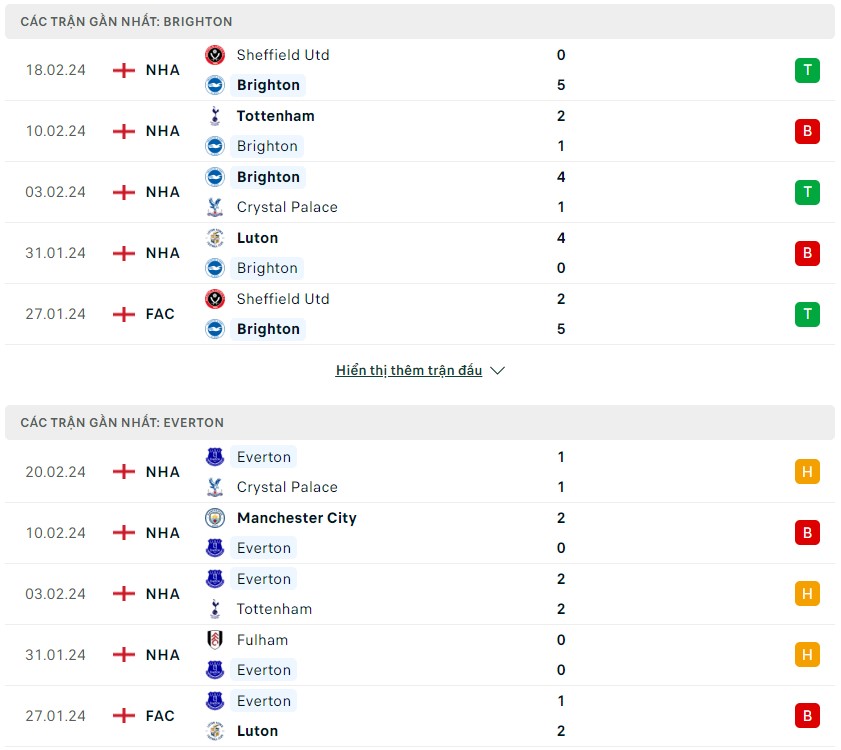Click Sheffield Utd crest in 18.02.24 match
Image resolution: width=841 pixels, height=750 pixels.
point(215,55)
